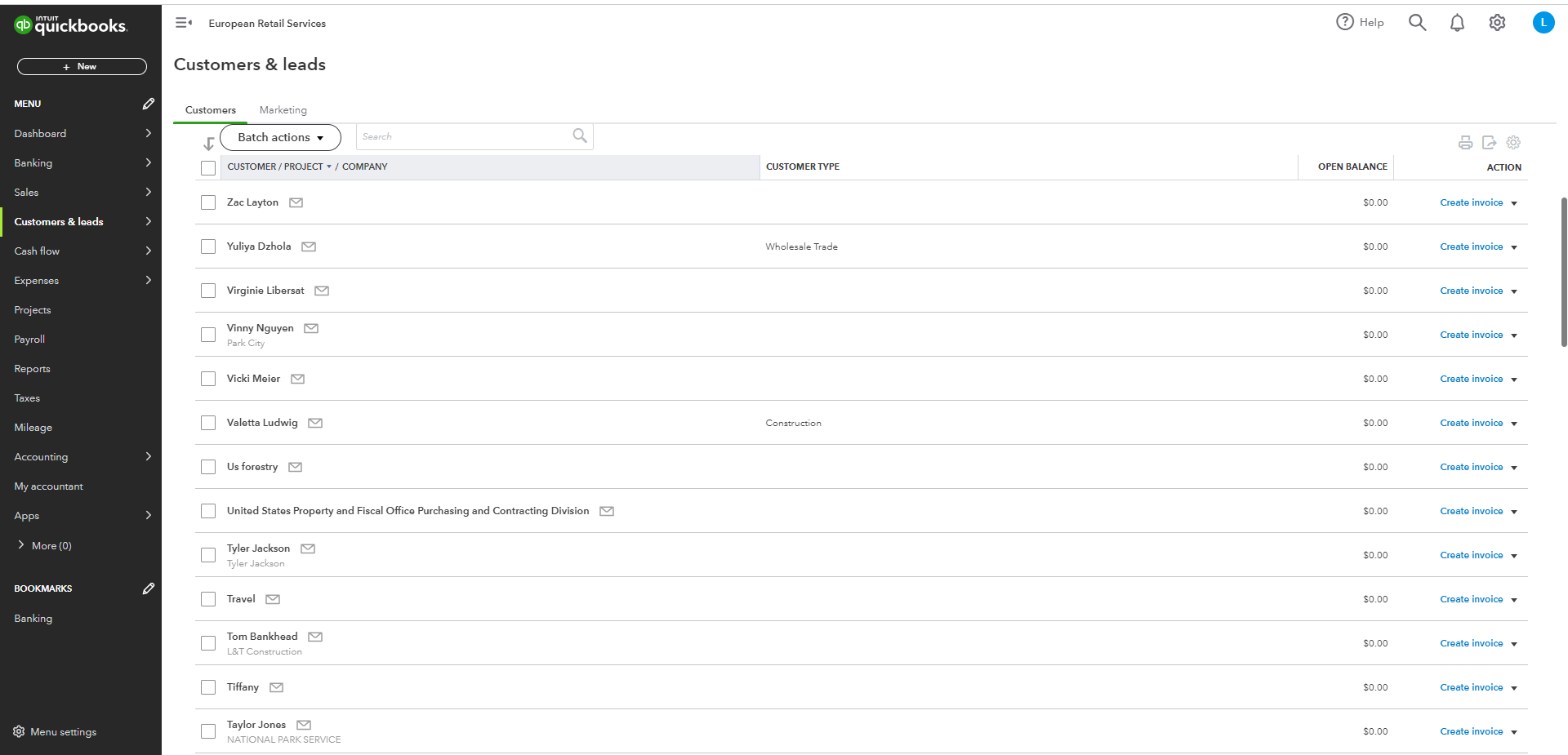Open the user profile avatar

point(1543,23)
